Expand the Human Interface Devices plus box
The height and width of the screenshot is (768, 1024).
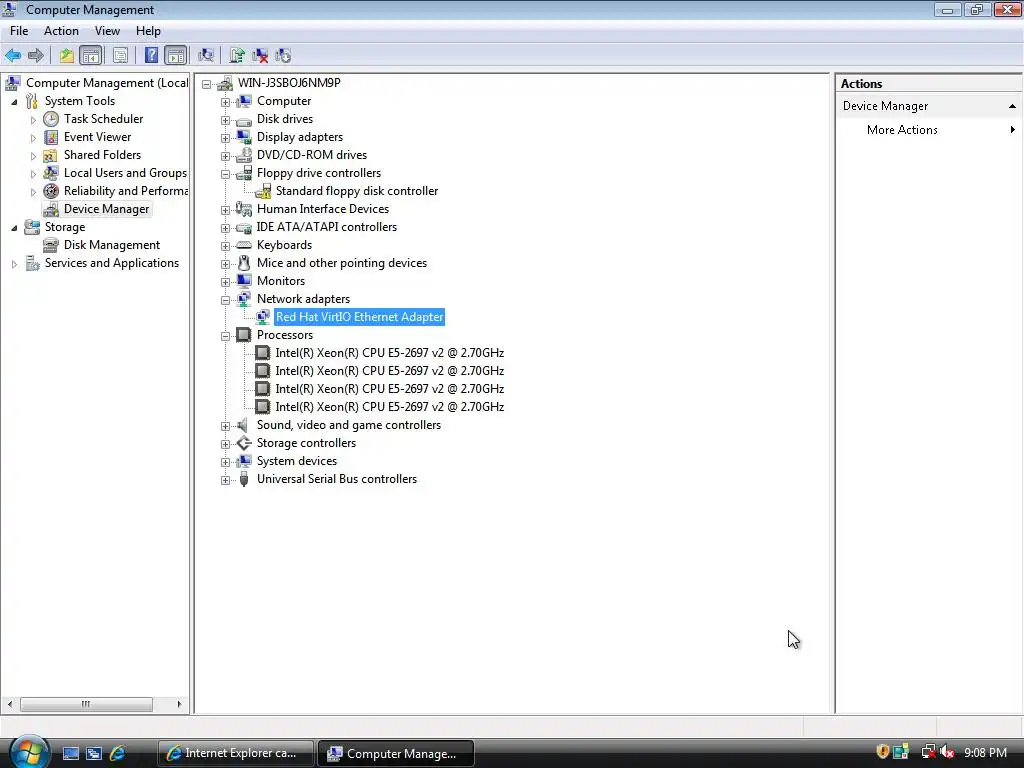tap(225, 210)
